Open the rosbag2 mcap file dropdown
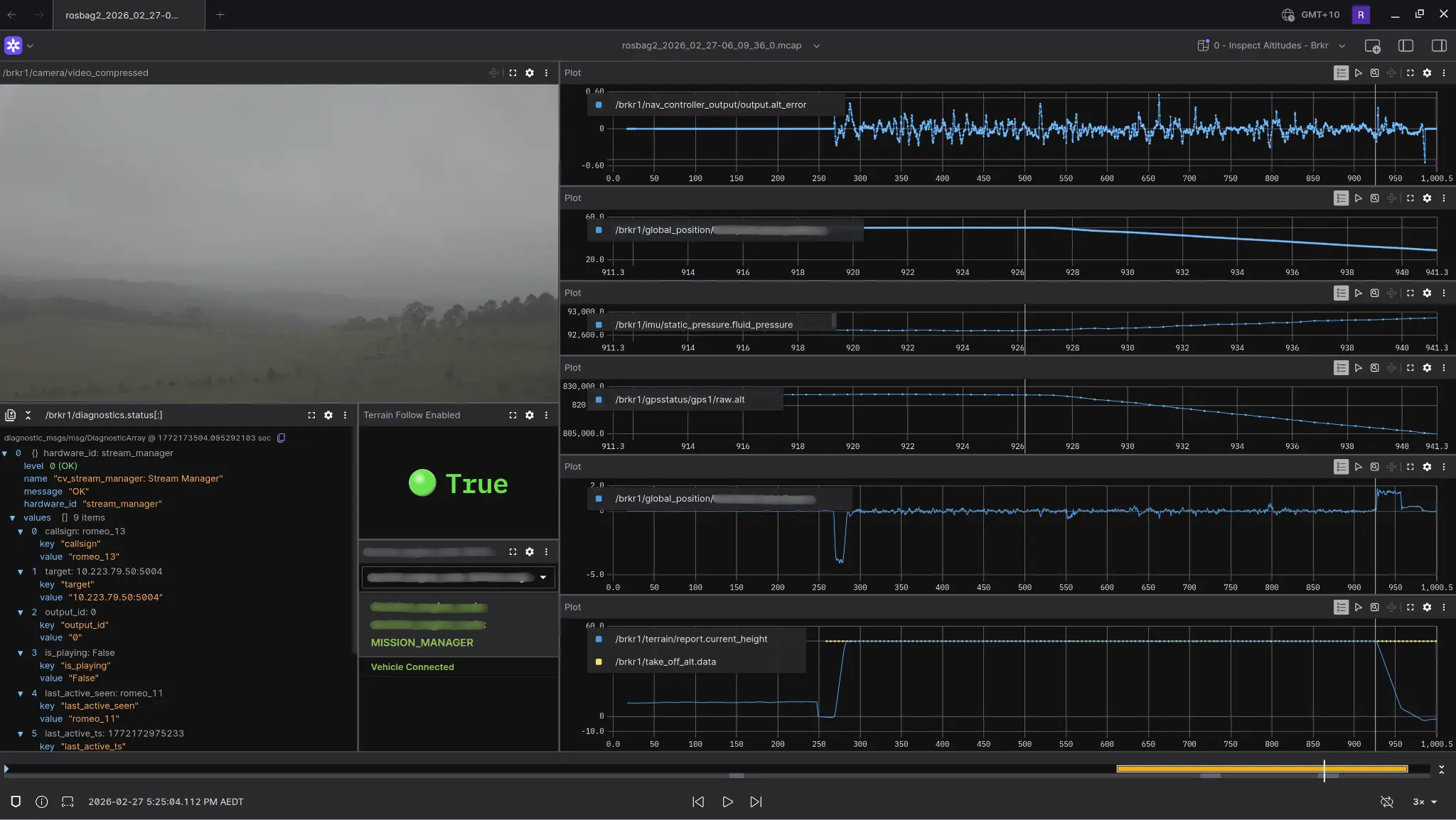This screenshot has height=820, width=1456. point(817,45)
